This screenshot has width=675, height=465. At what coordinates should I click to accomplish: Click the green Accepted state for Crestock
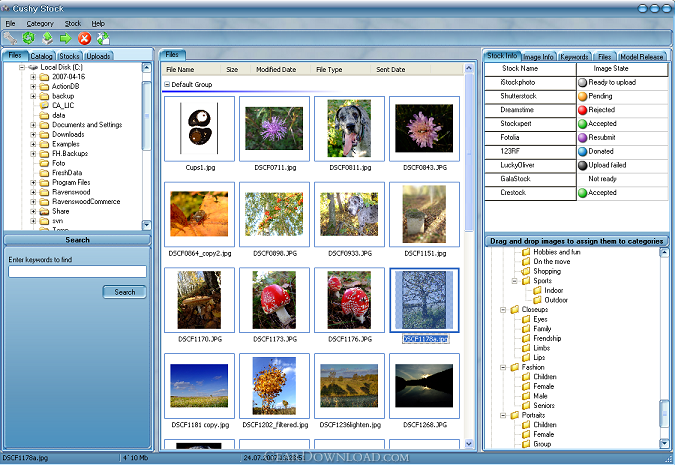pyautogui.click(x=582, y=192)
